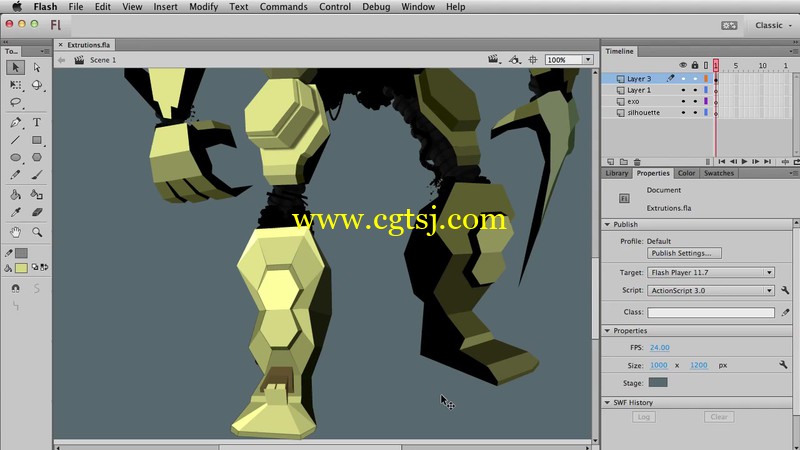Select the Lasso tool

point(15,102)
